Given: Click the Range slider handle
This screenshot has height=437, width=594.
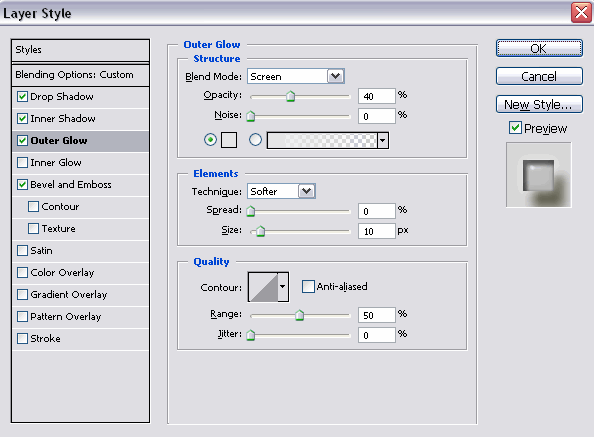Looking at the screenshot, I should pyautogui.click(x=300, y=315).
